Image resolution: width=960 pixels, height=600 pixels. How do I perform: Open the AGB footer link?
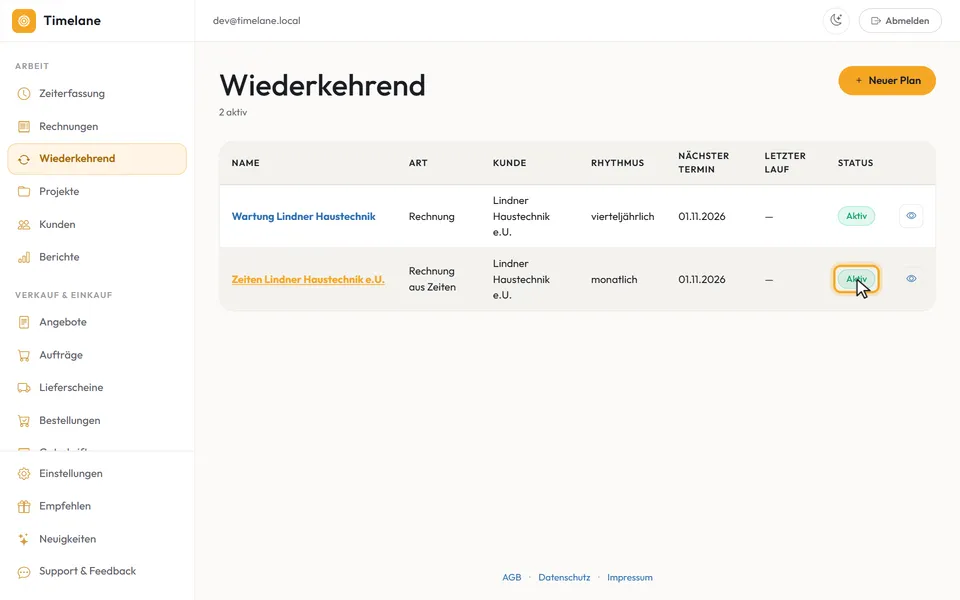[512, 577]
